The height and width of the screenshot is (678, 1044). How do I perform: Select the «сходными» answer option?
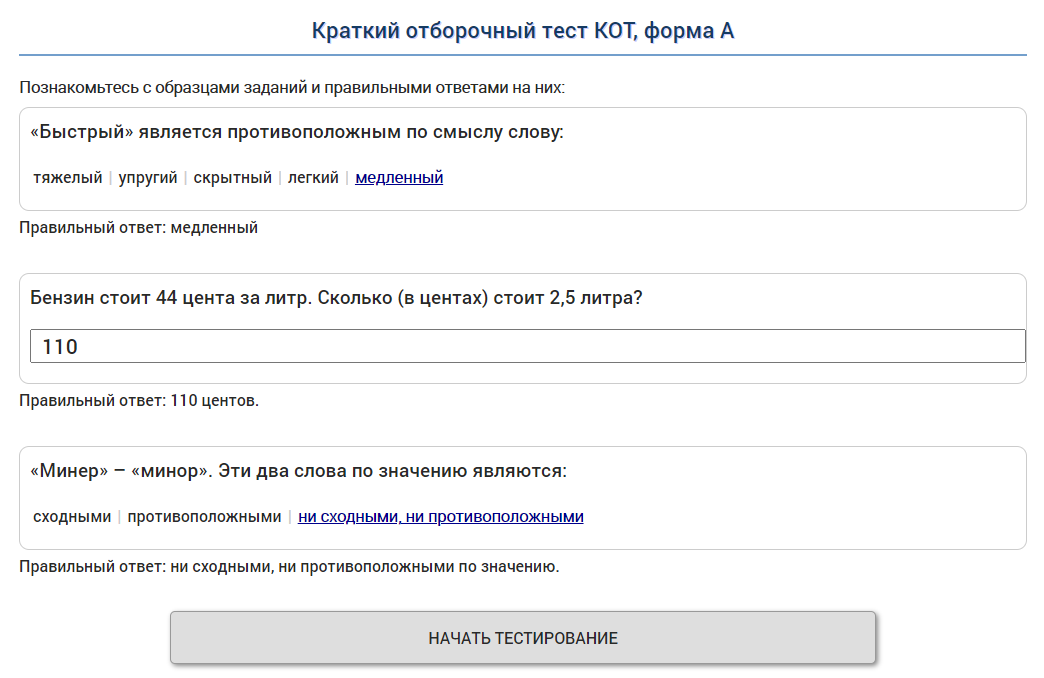tap(72, 517)
